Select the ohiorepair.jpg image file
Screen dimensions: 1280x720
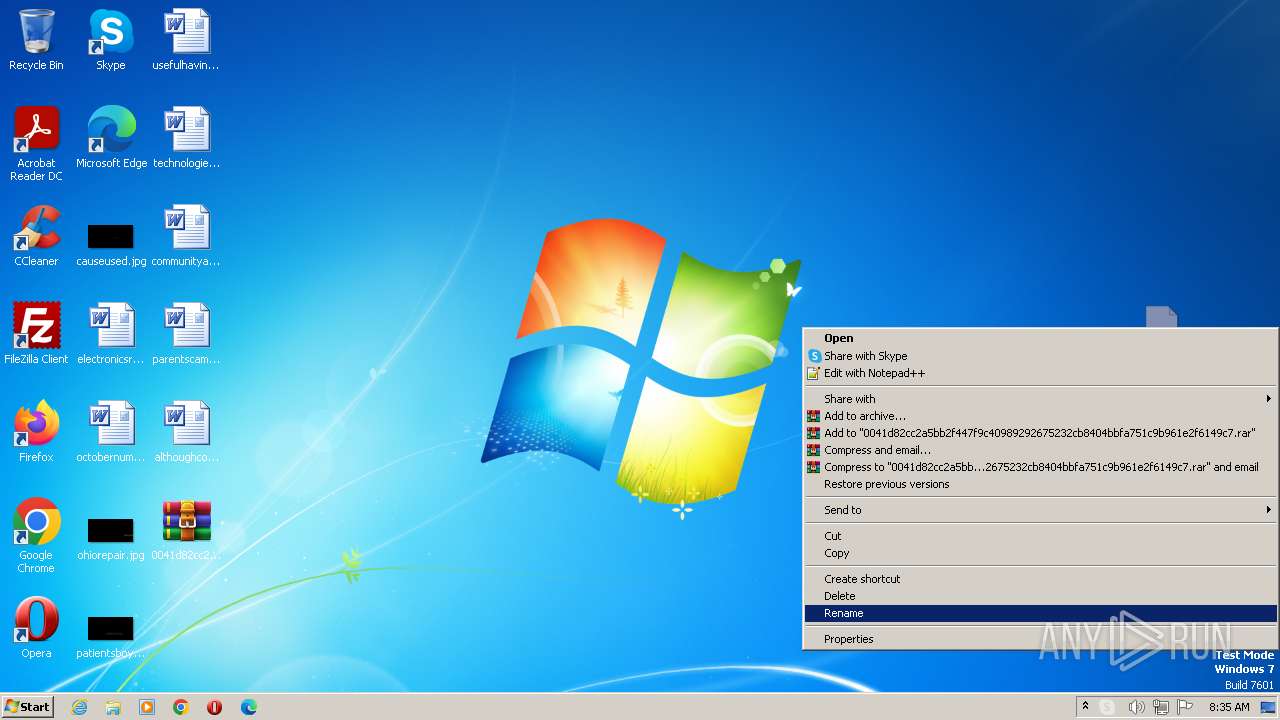pos(111,538)
